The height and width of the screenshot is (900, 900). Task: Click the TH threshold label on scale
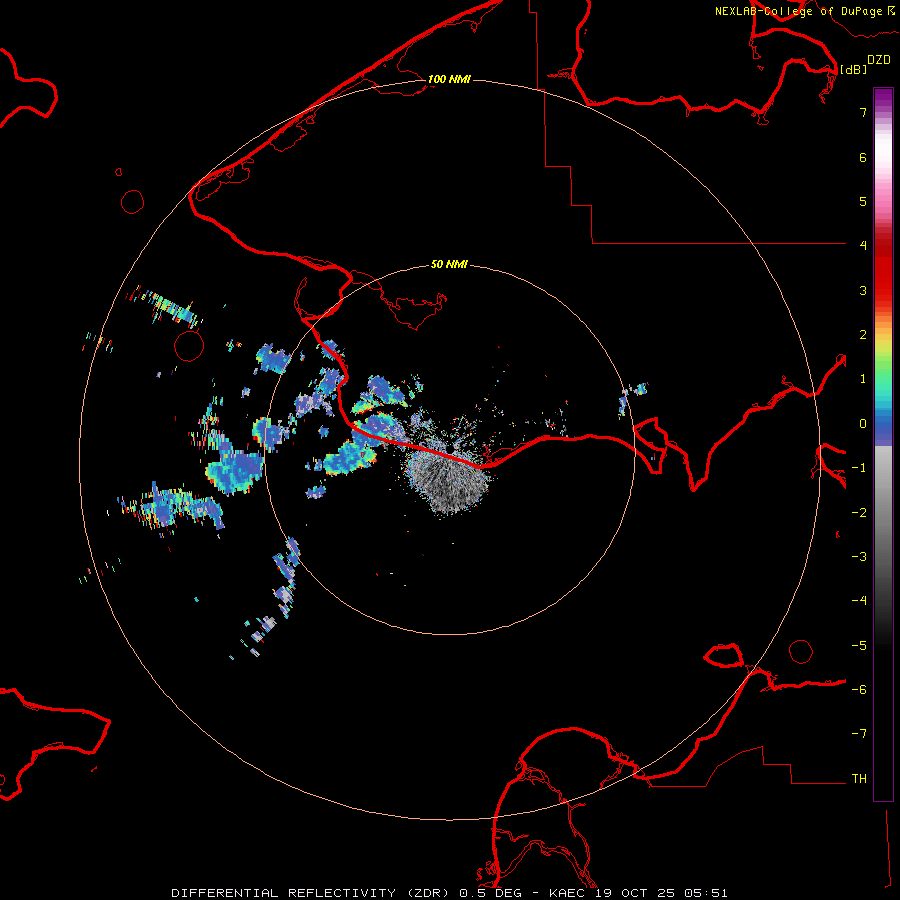859,779
